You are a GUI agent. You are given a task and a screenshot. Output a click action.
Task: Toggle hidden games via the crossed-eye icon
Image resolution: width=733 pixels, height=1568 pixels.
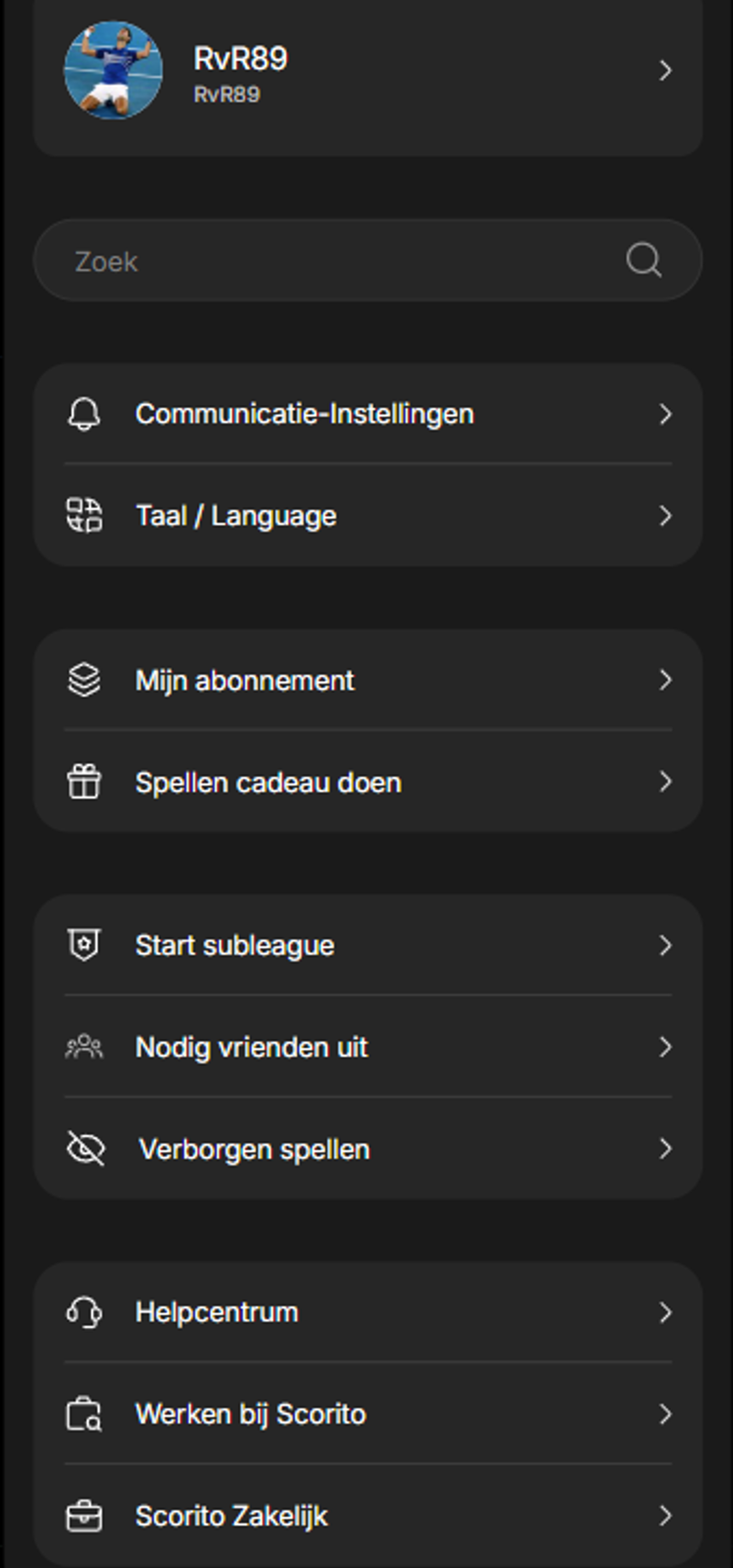[85, 1148]
